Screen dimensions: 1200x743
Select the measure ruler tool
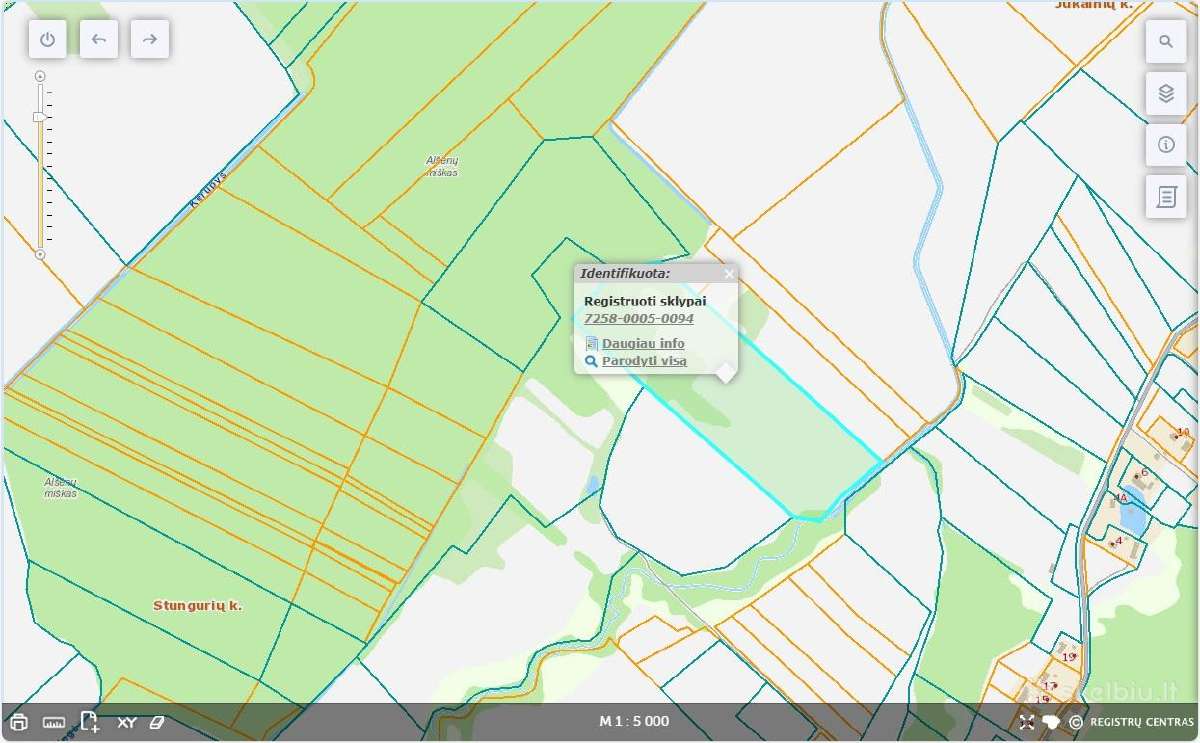tap(54, 722)
